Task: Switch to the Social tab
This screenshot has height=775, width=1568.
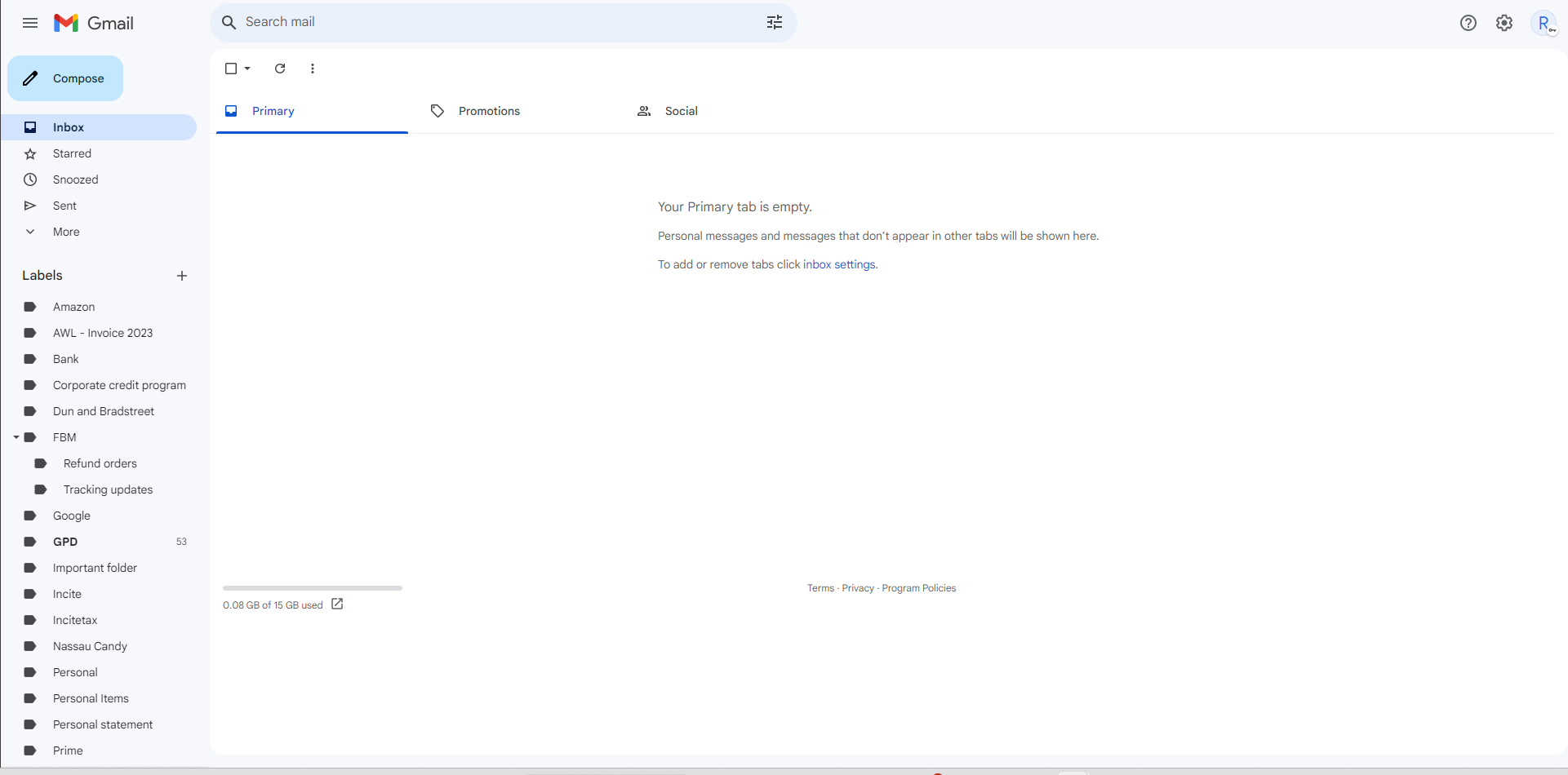Action: point(725,111)
